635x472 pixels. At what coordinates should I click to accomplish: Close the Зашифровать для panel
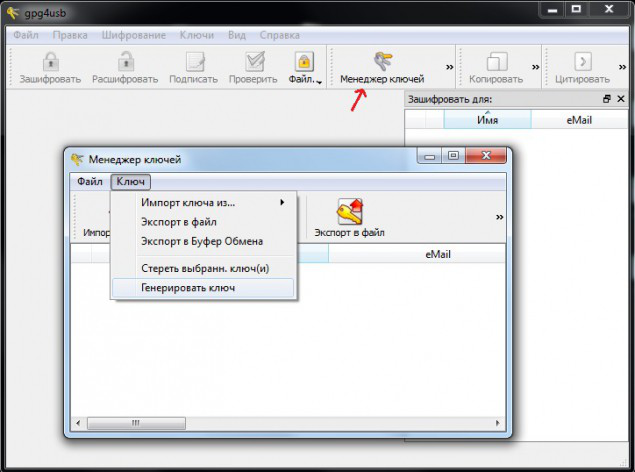621,99
